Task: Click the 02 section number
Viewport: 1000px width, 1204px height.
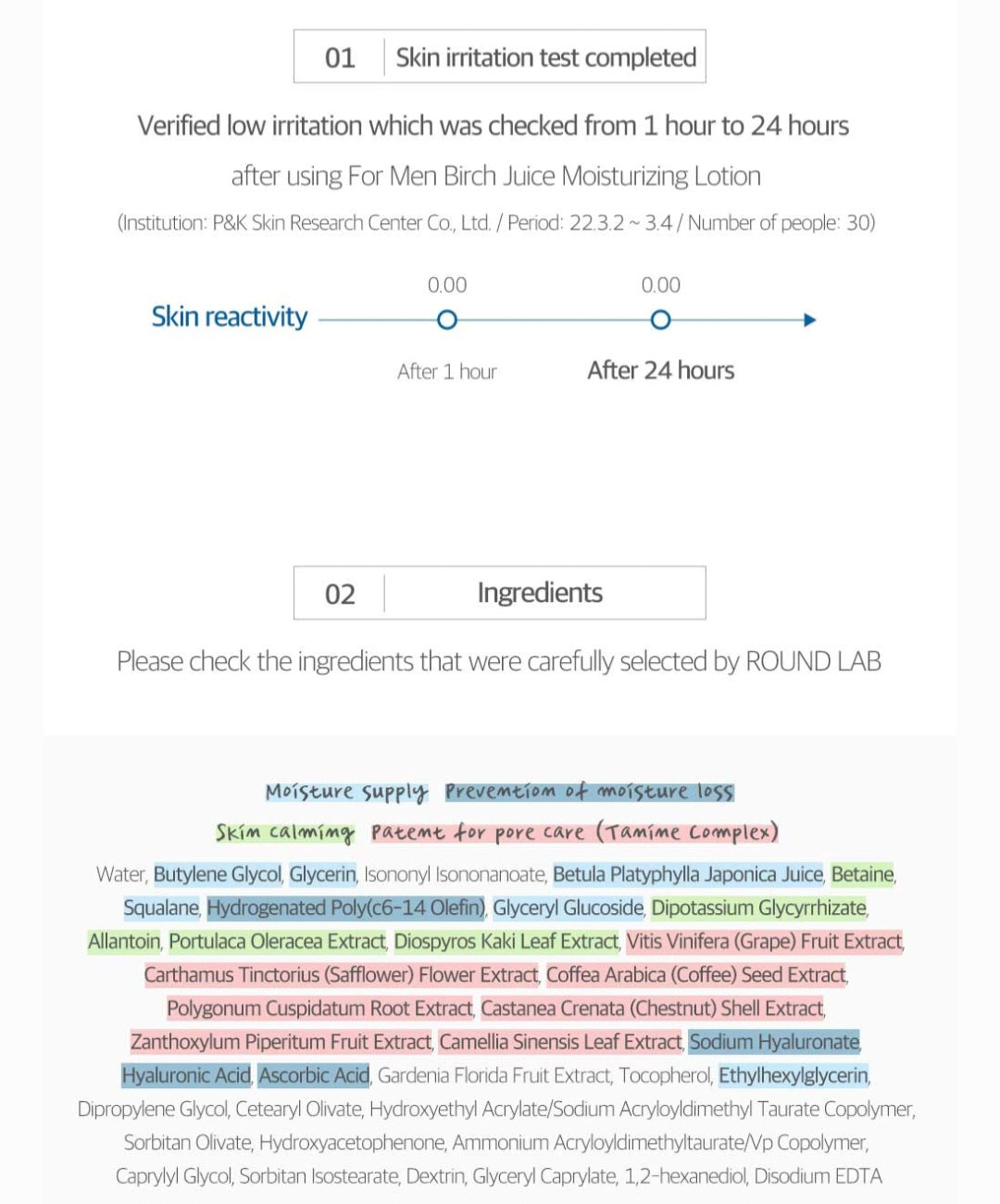Action: [340, 594]
